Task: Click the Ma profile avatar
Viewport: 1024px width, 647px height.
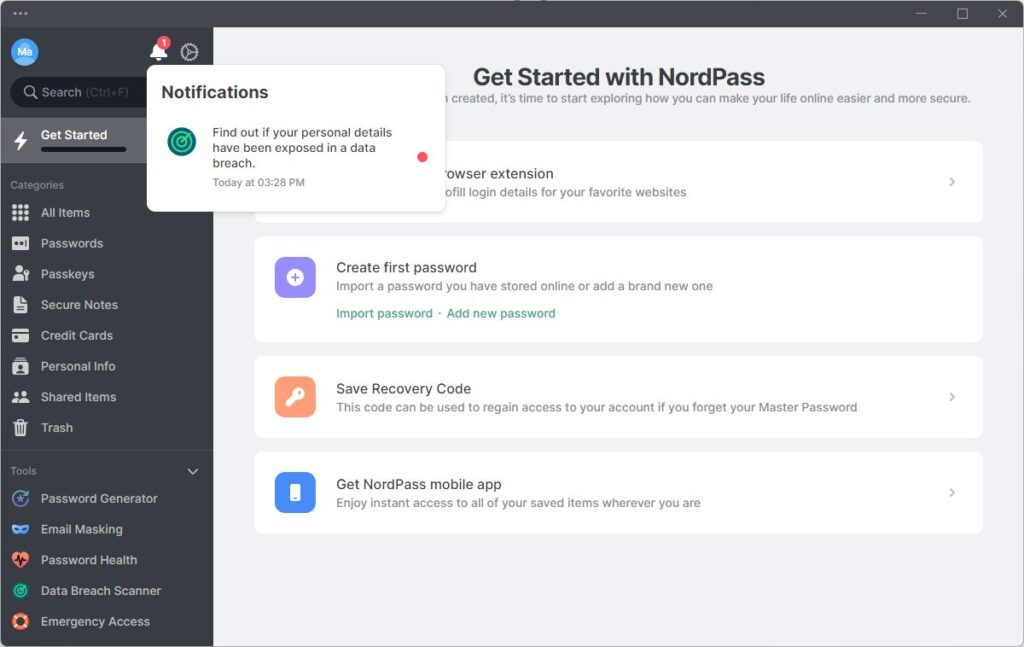Action: (25, 52)
